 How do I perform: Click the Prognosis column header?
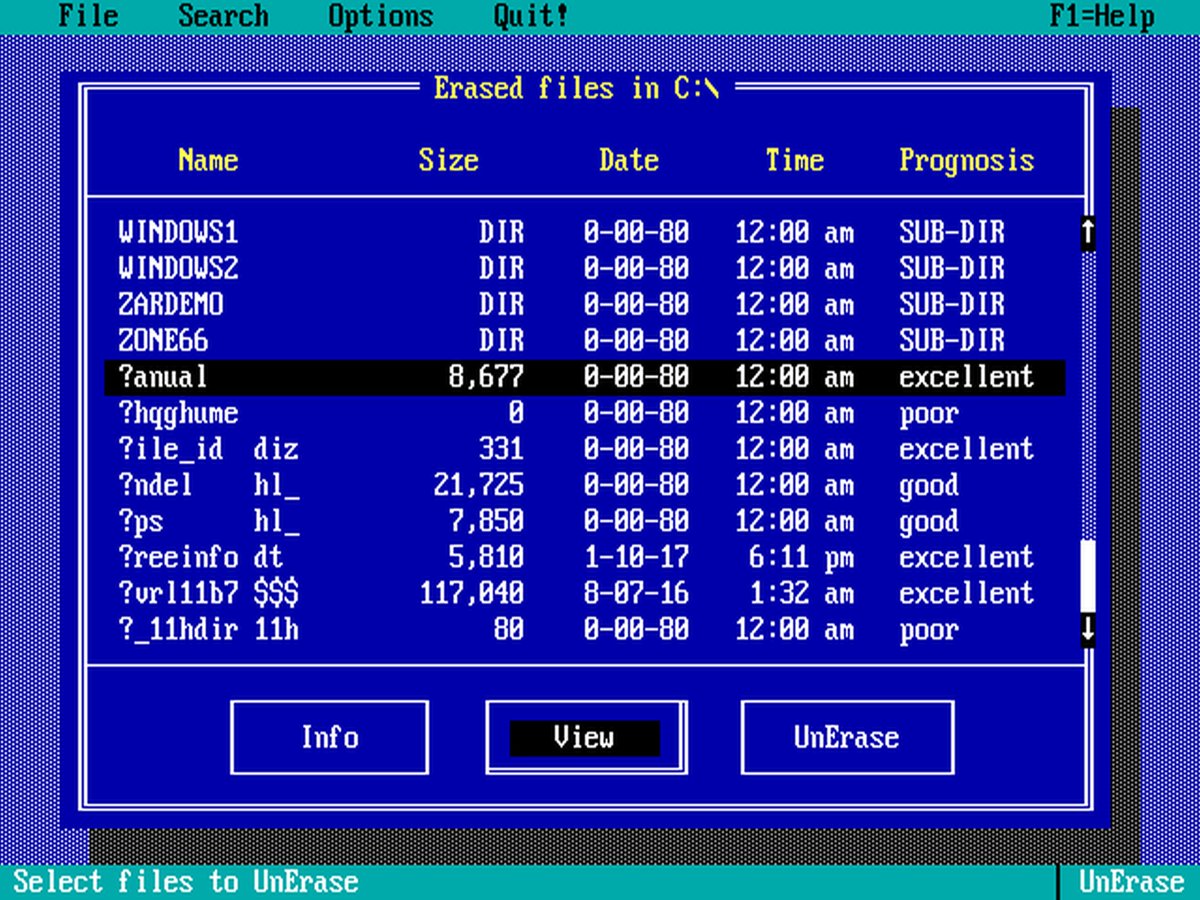pos(967,160)
